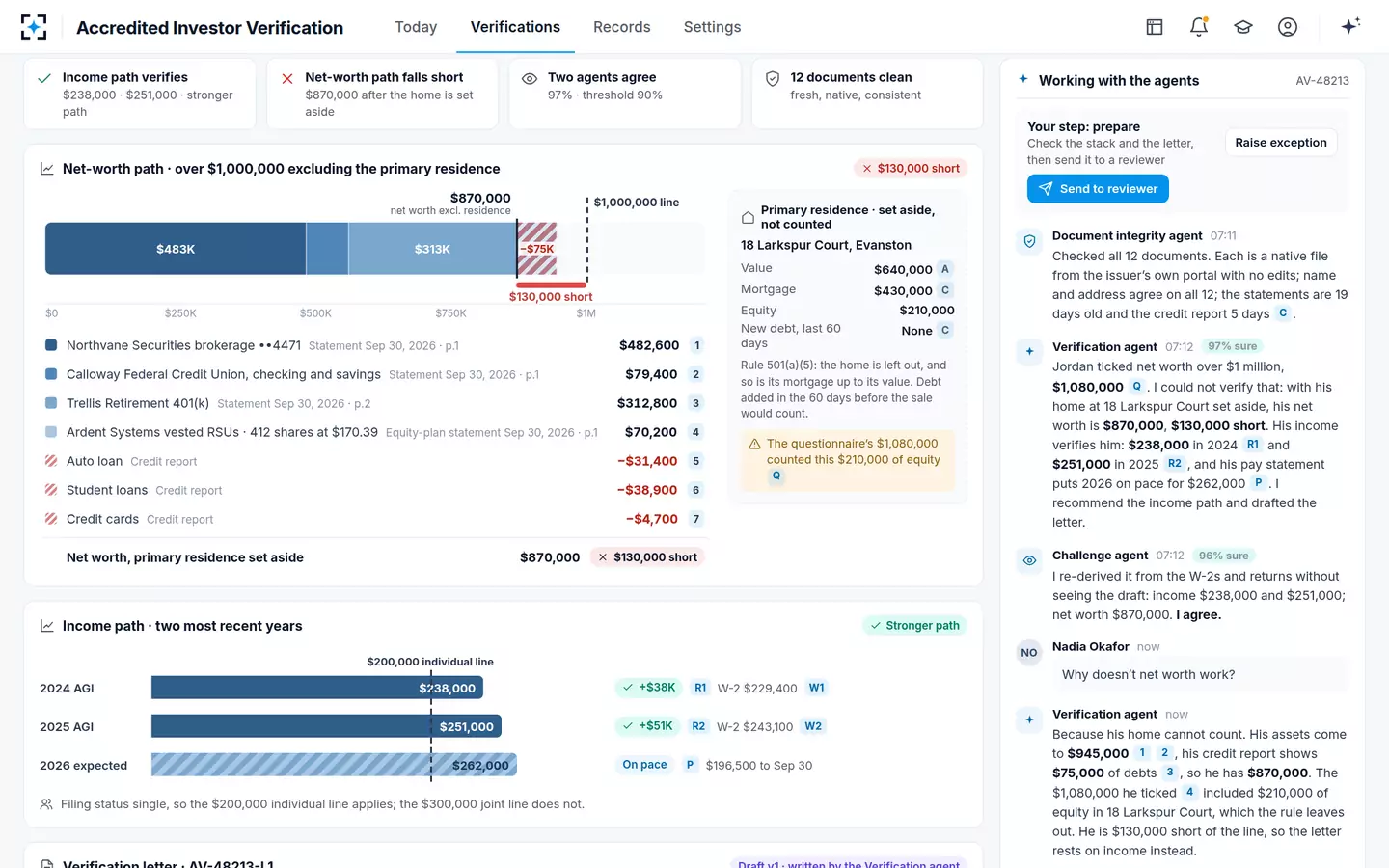Switch to the Today tab
1389x868 pixels.
(416, 27)
